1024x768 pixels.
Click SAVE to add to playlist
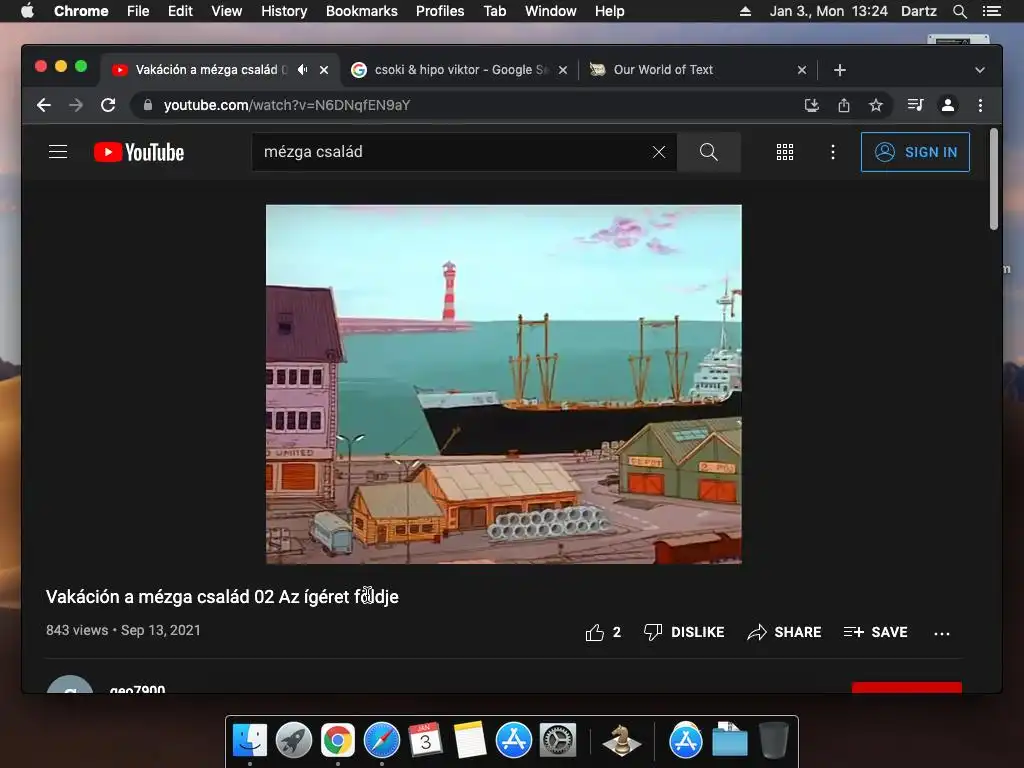coord(875,632)
